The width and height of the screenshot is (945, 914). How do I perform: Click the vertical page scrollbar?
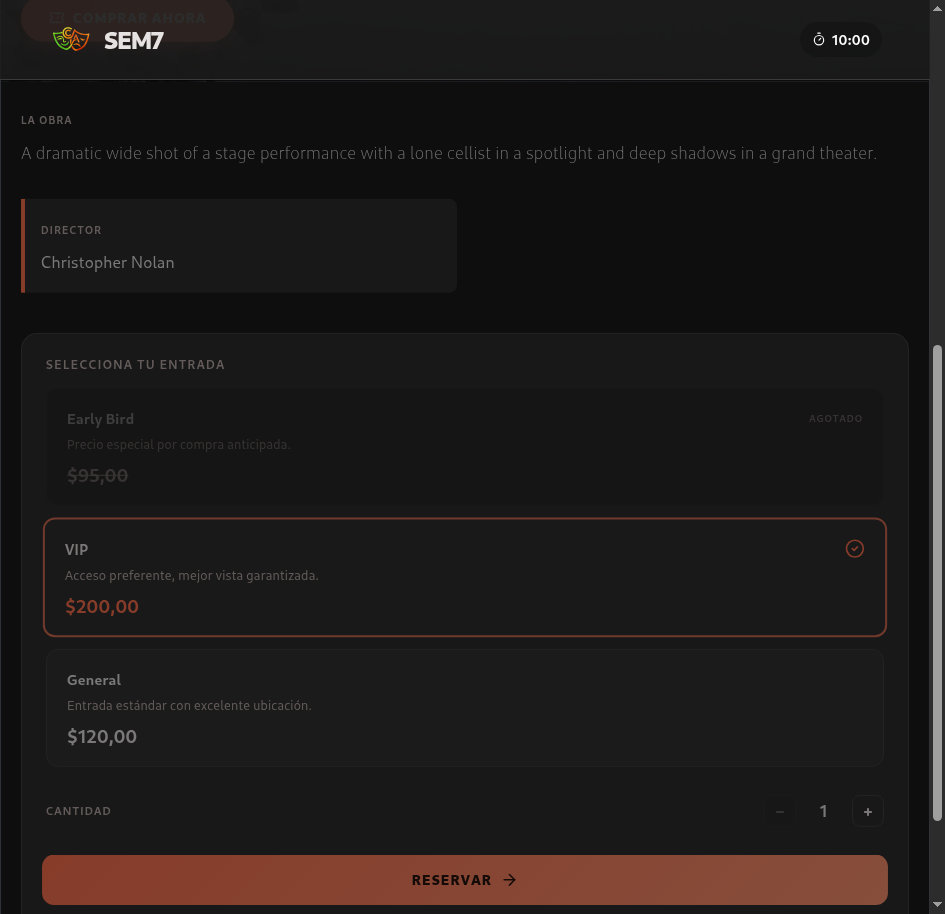click(937, 580)
